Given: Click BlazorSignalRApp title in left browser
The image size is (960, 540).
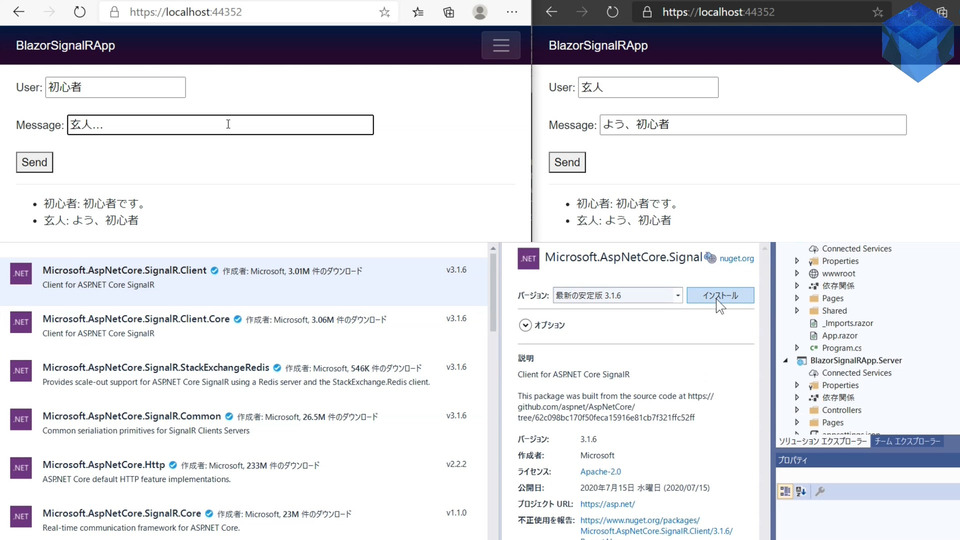Looking at the screenshot, I should pyautogui.click(x=66, y=45).
